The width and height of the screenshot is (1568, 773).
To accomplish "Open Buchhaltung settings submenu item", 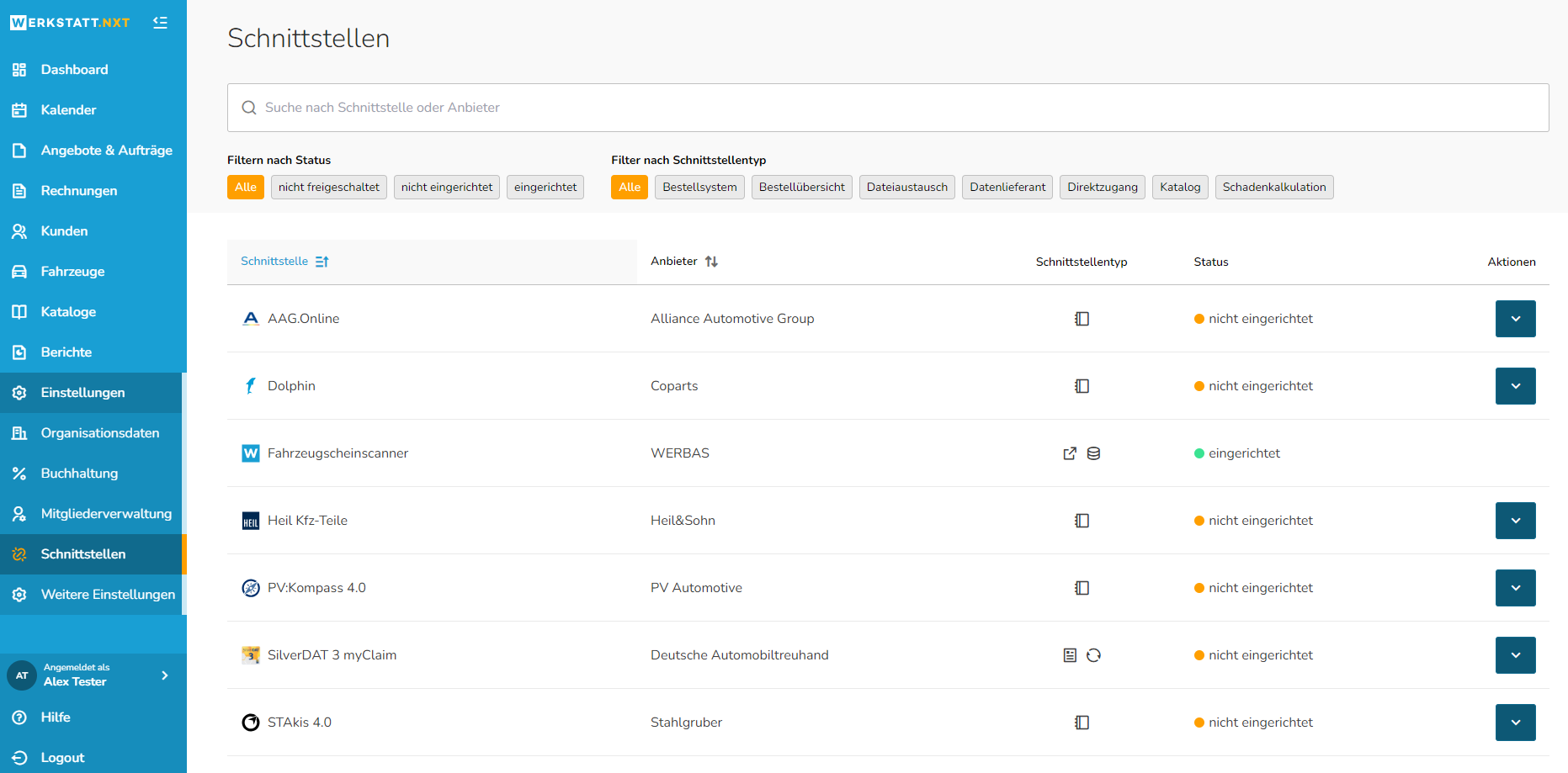I will tap(91, 474).
